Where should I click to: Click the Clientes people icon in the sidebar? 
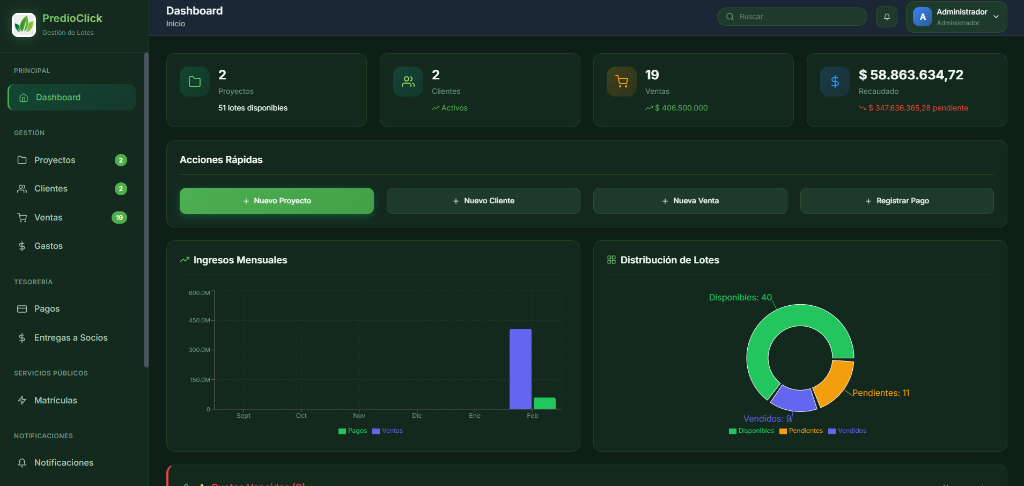tap(22, 189)
